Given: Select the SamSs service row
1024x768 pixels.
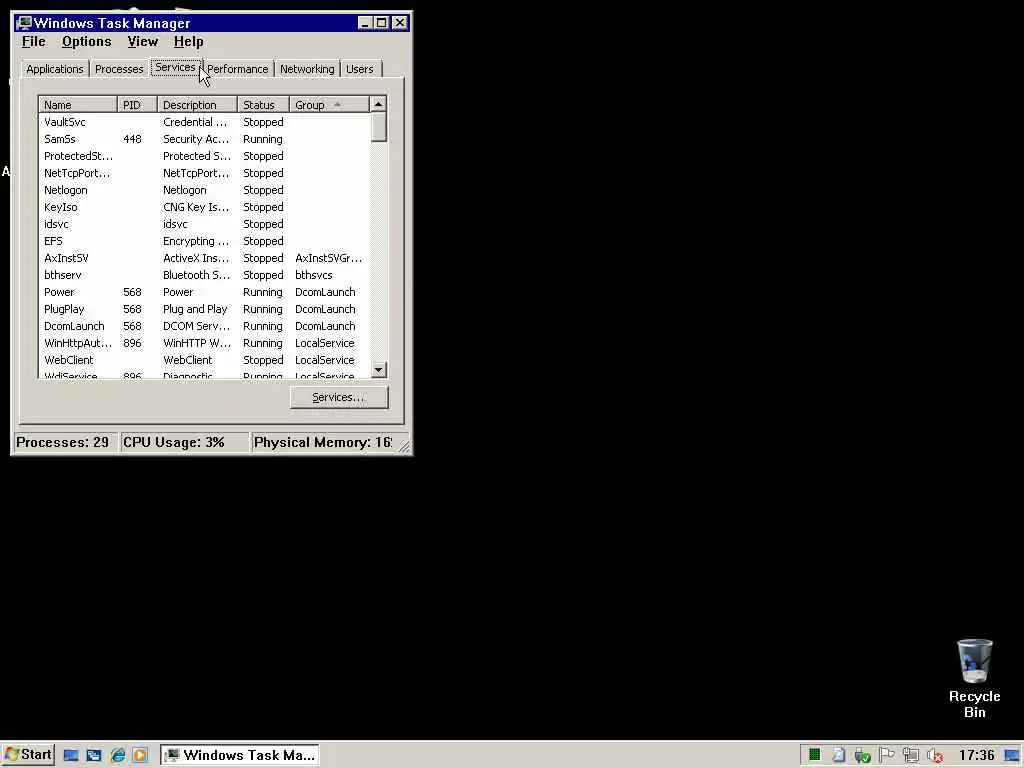Looking at the screenshot, I should (x=204, y=139).
